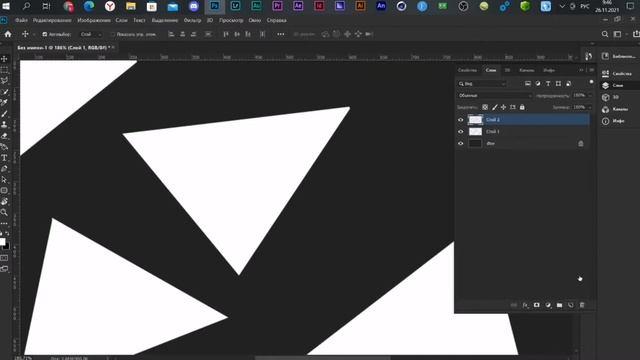This screenshot has height=360, width=640.
Task: Hide the Фон background layer
Action: click(461, 143)
